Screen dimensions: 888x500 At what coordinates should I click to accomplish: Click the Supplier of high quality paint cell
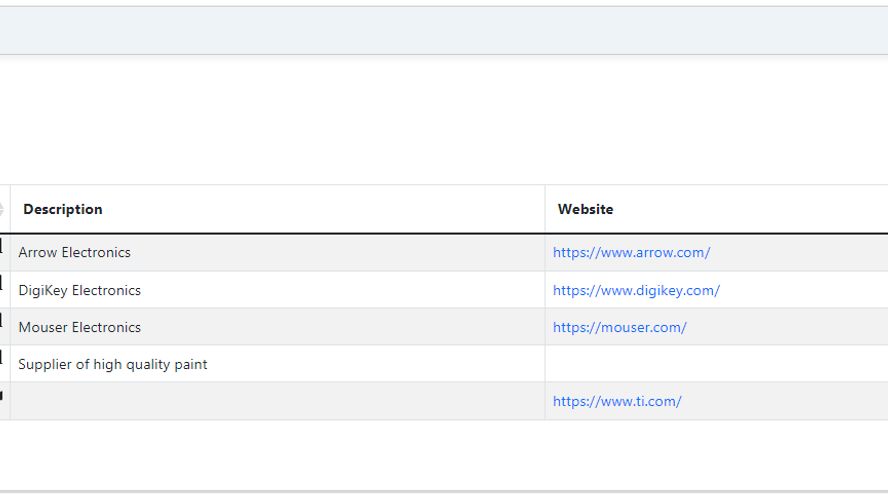[278, 364]
